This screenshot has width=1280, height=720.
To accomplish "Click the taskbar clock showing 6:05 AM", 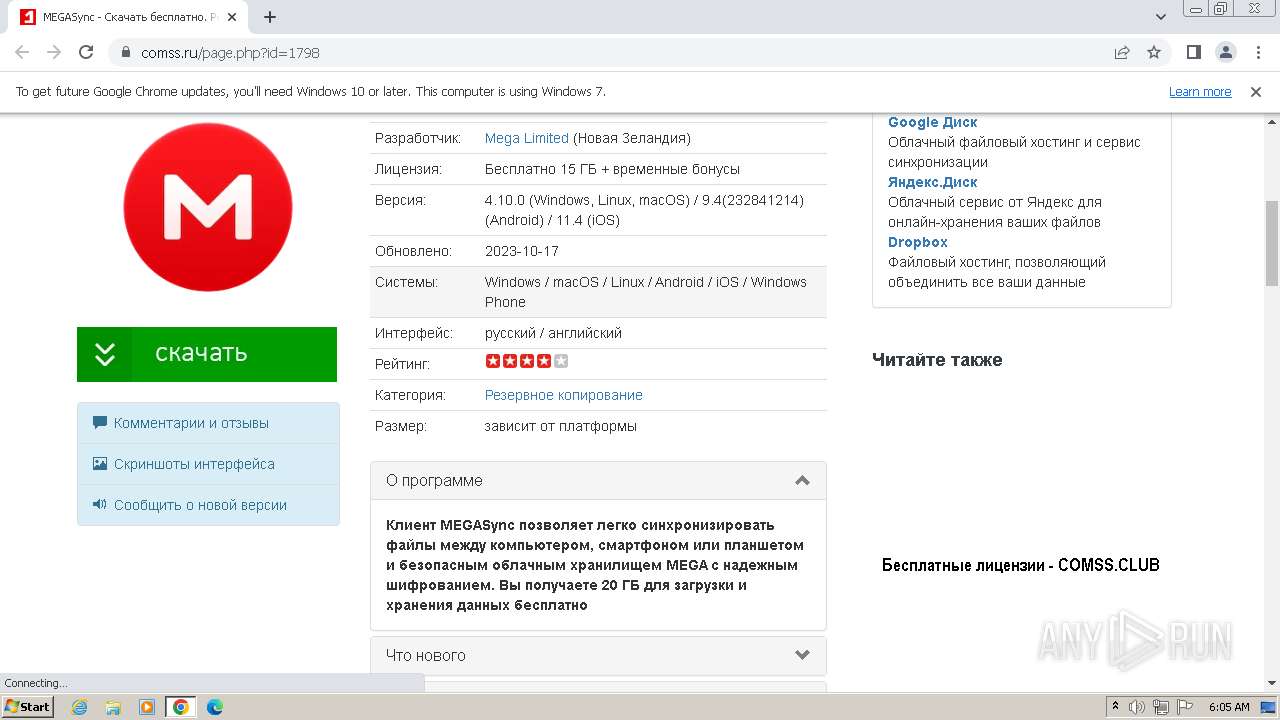I will point(1229,707).
